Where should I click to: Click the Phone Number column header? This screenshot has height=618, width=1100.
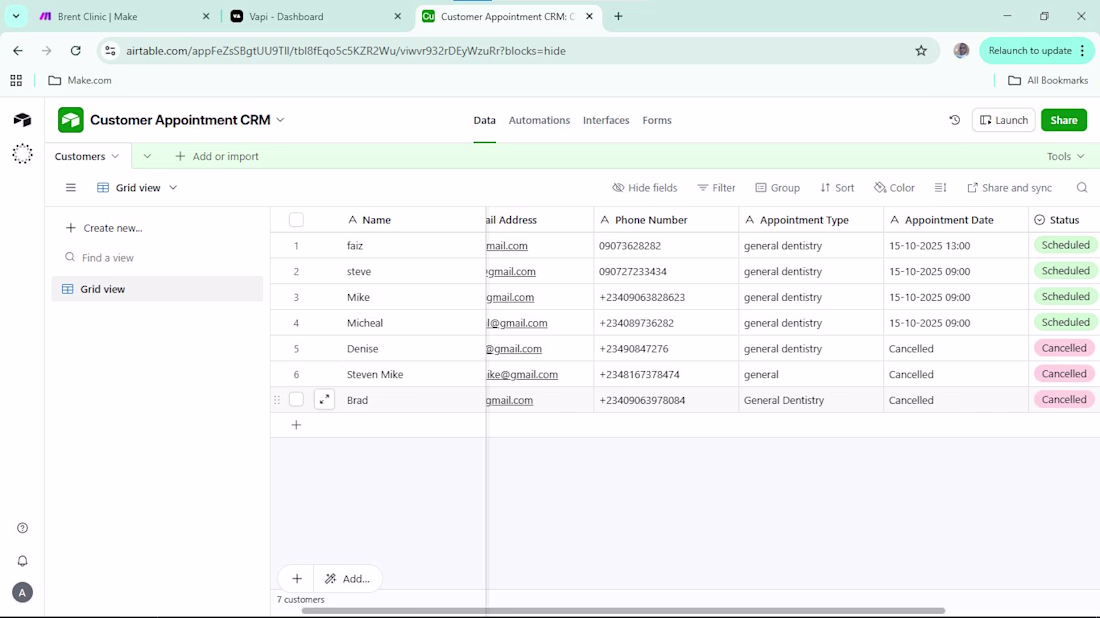click(666, 220)
